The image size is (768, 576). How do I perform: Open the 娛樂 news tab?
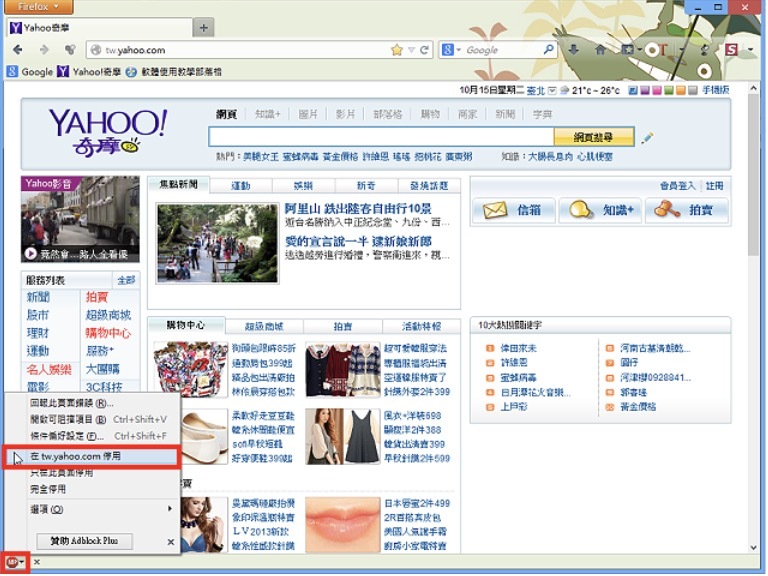303,186
